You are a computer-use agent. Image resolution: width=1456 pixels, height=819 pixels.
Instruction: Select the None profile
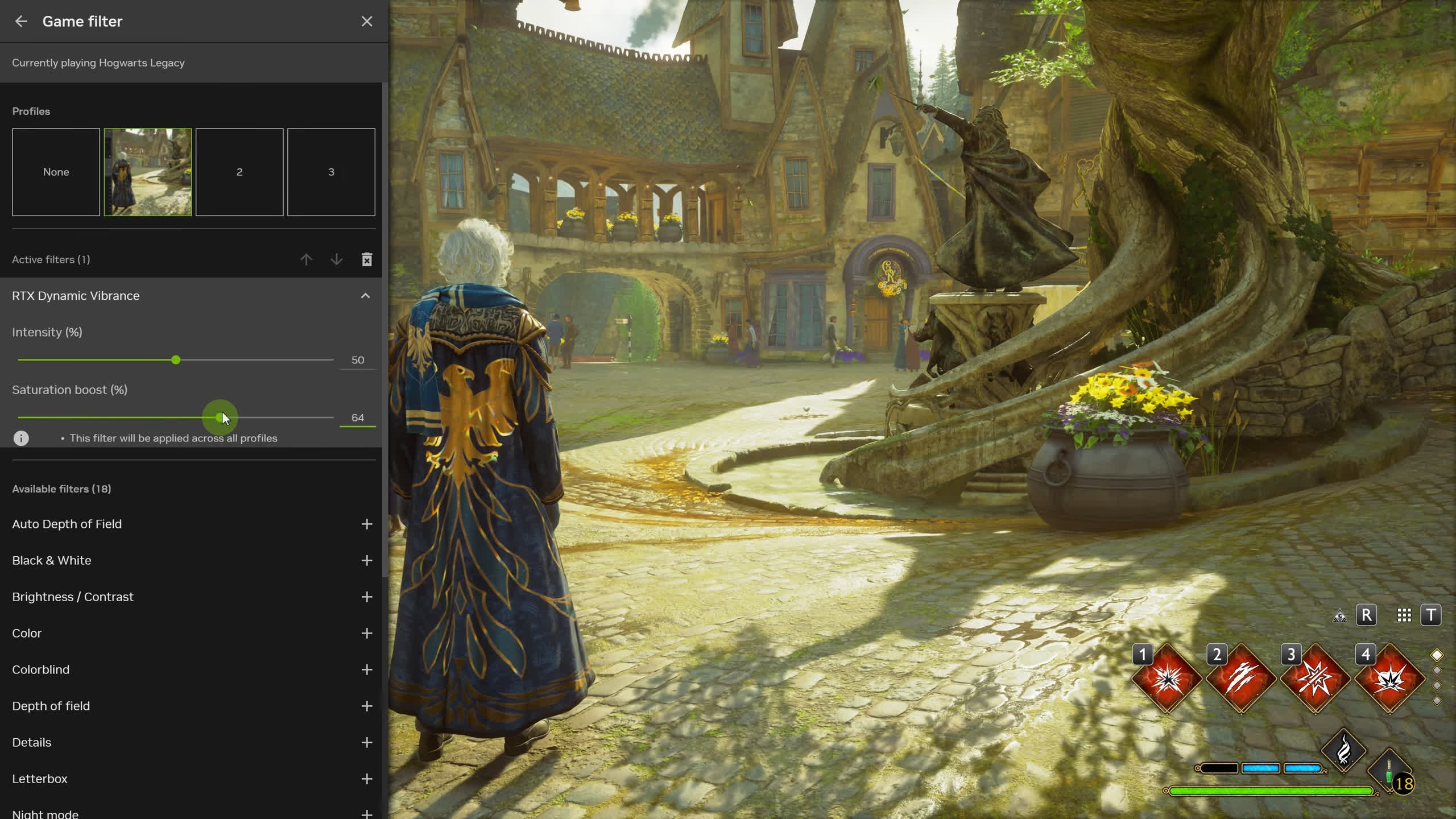click(x=56, y=172)
